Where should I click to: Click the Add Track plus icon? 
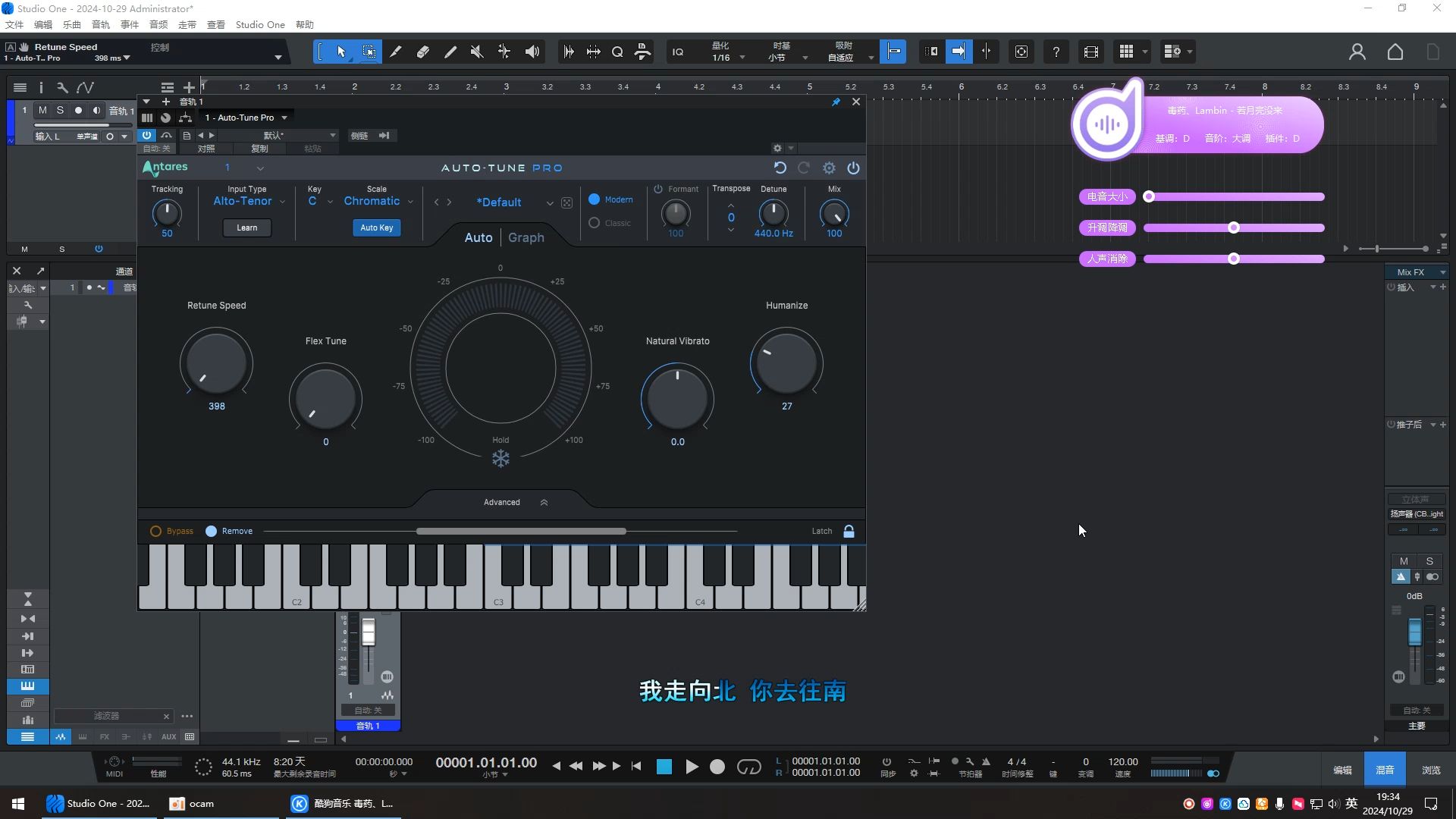tap(189, 87)
